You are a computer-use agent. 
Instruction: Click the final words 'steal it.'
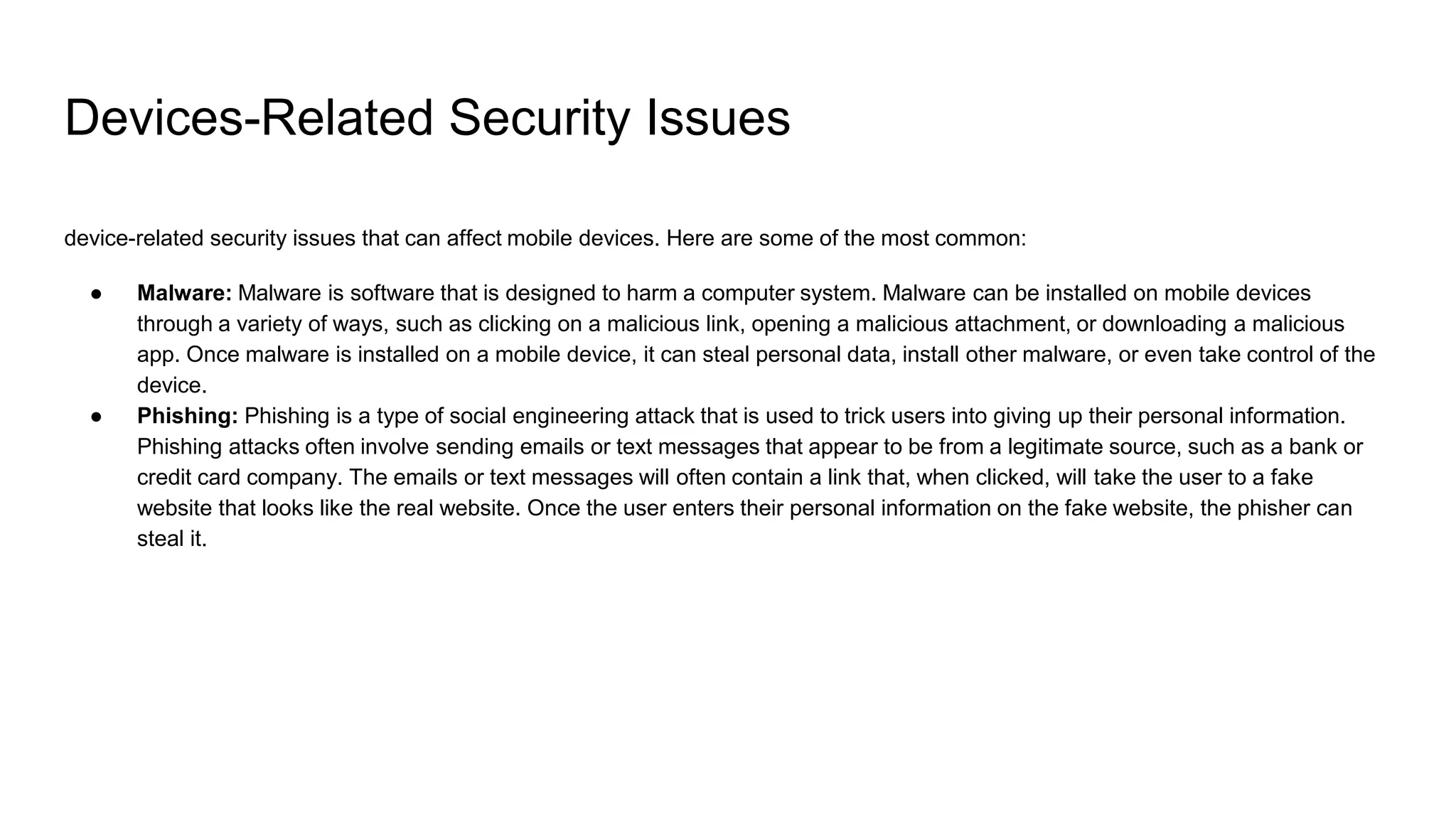(x=172, y=539)
